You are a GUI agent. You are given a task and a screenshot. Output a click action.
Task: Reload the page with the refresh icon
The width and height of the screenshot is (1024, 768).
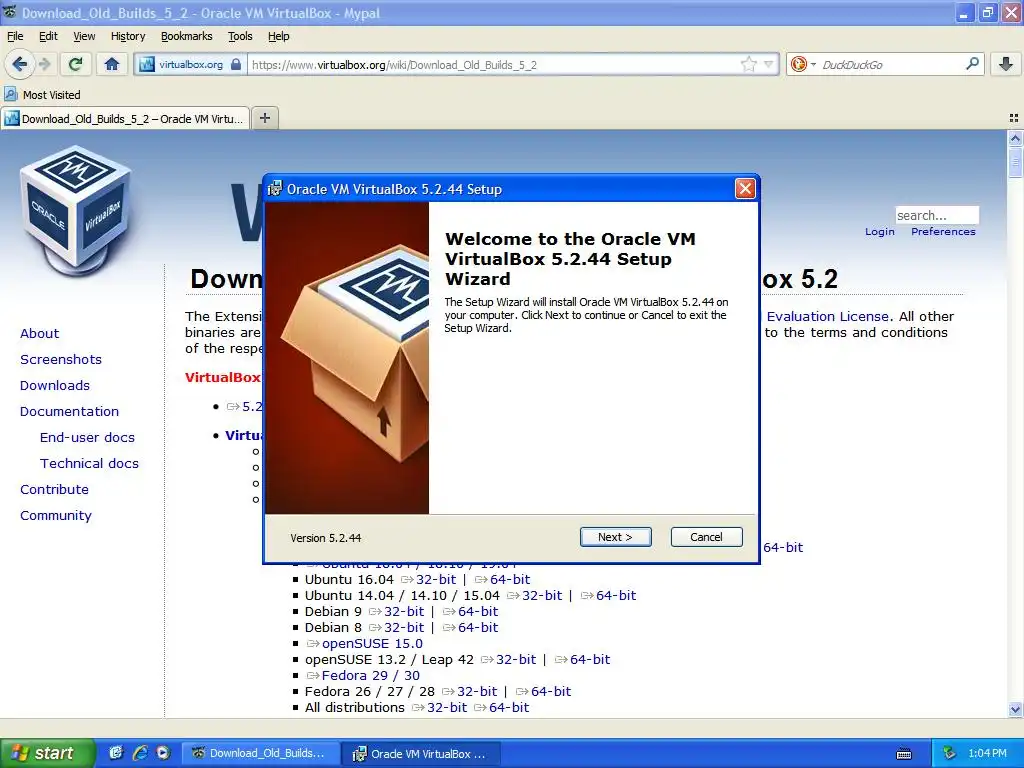pos(76,64)
